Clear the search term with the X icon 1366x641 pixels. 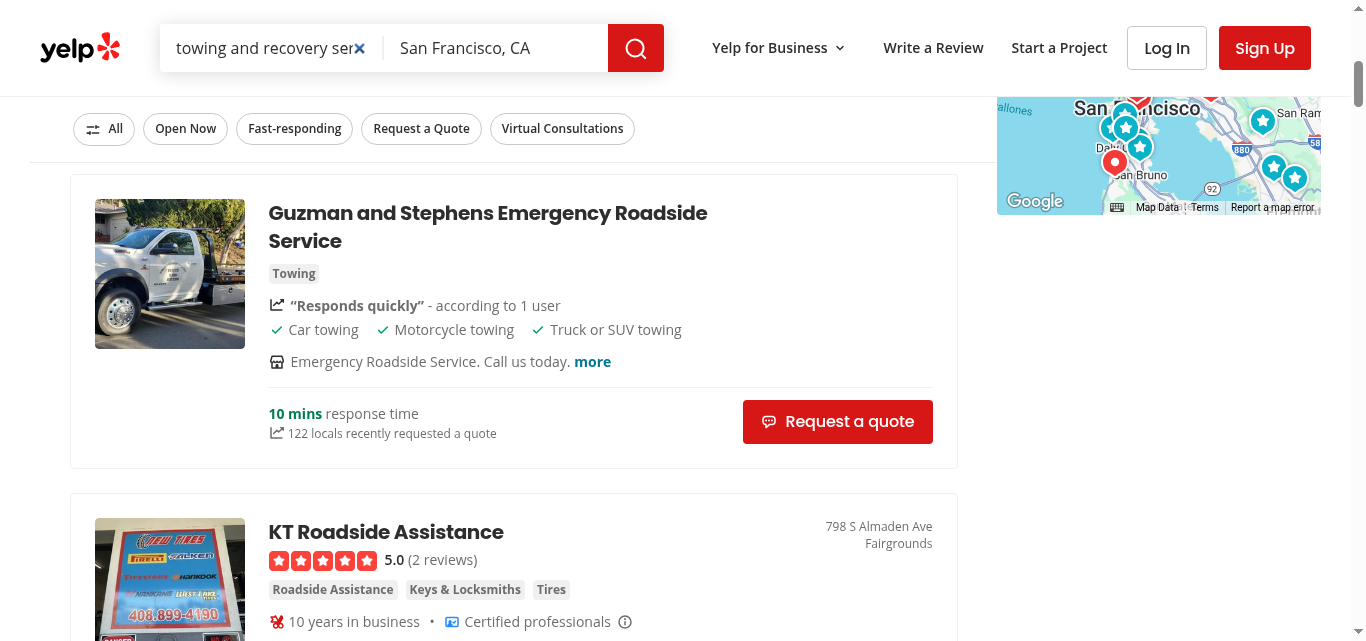tap(360, 48)
